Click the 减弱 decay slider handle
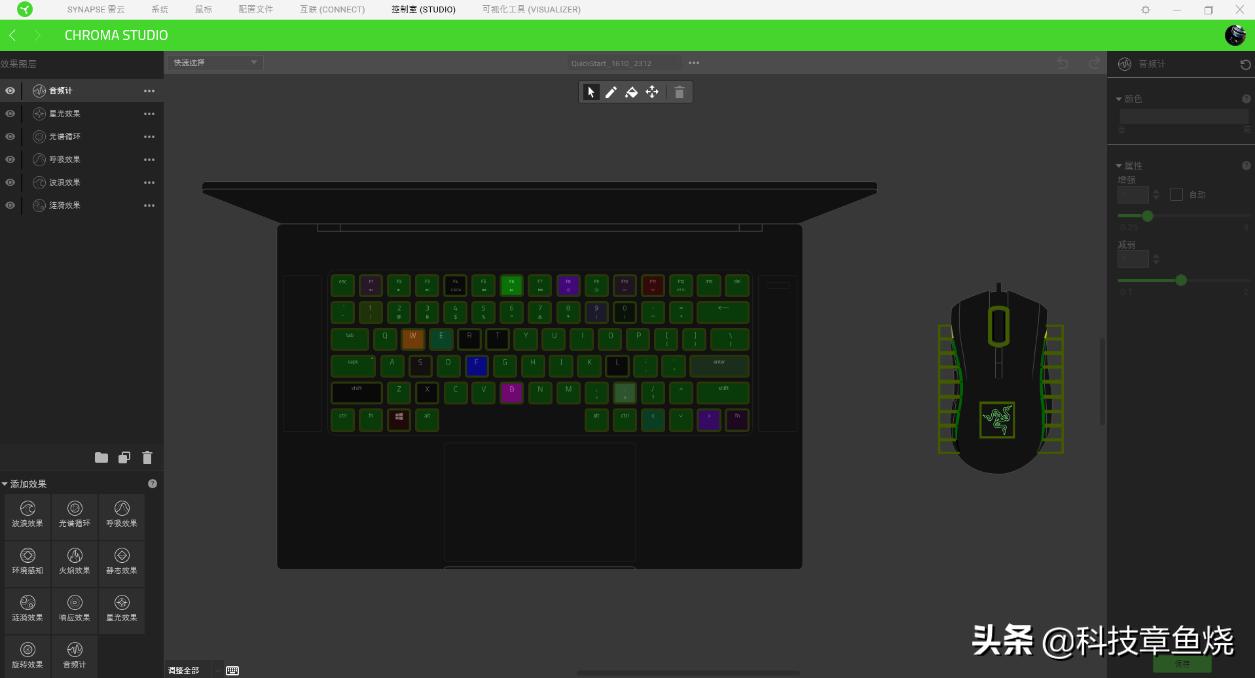This screenshot has width=1255, height=678. (1181, 280)
